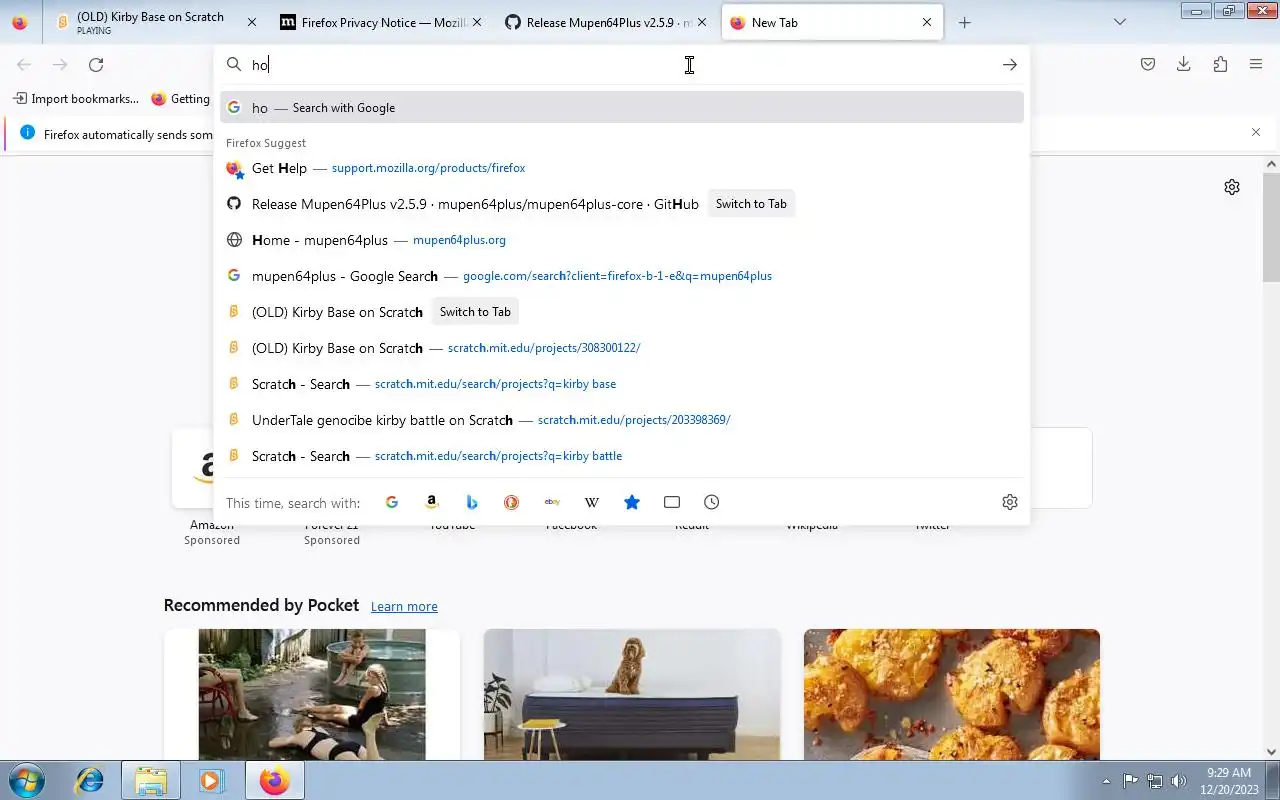Image resolution: width=1280 pixels, height=800 pixels.
Task: Open new tab page personalize gear
Action: pos(1232,187)
